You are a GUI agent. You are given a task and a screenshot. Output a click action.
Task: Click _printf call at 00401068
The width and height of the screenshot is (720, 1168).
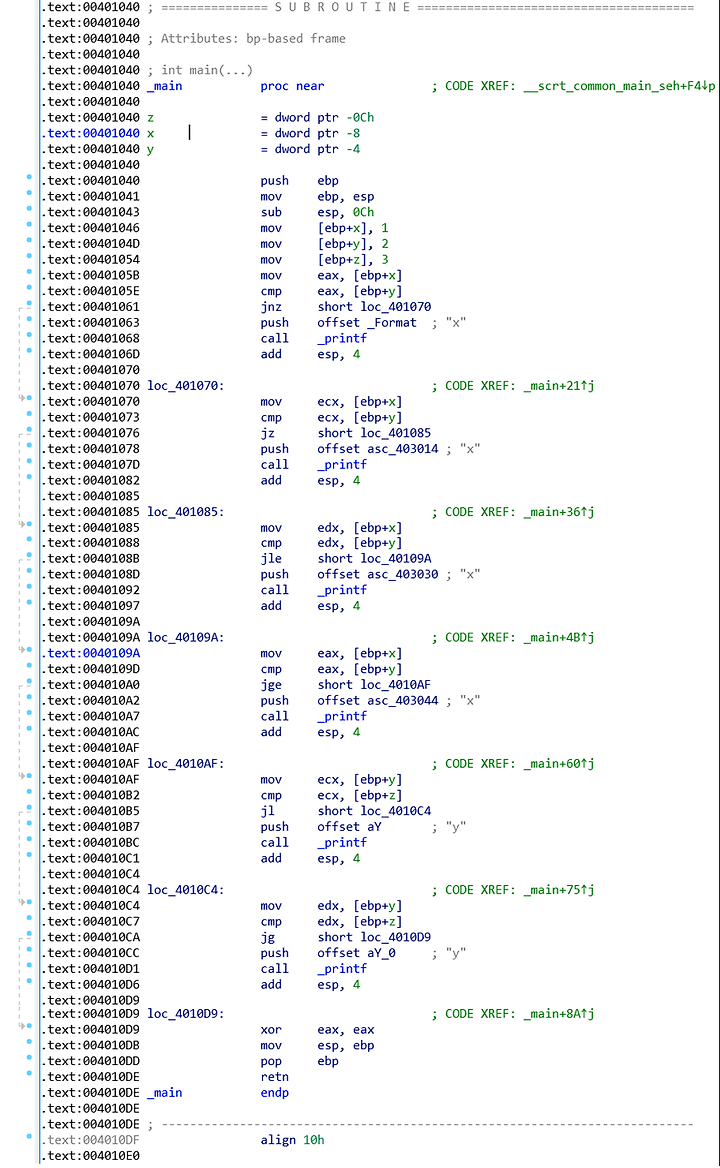(x=342, y=338)
